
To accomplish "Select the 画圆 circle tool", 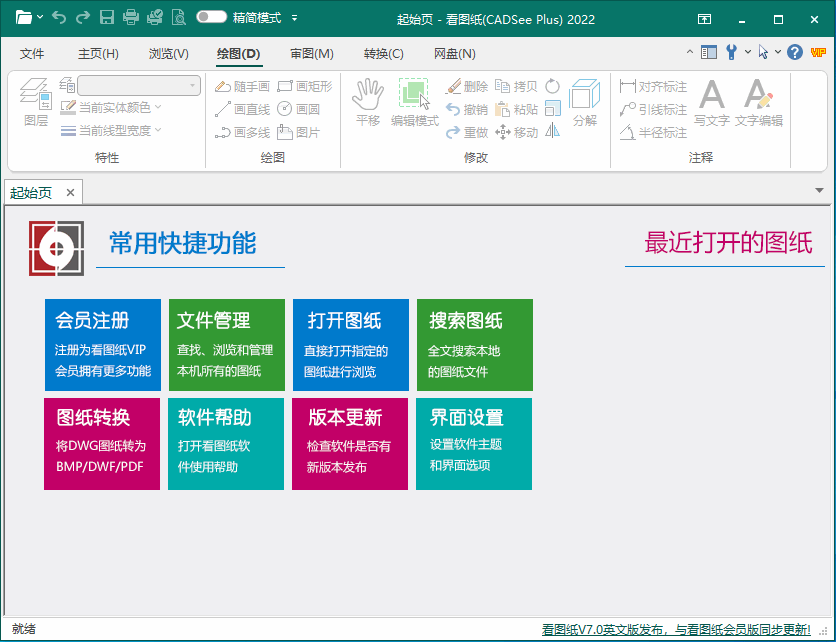I will (x=299, y=109).
